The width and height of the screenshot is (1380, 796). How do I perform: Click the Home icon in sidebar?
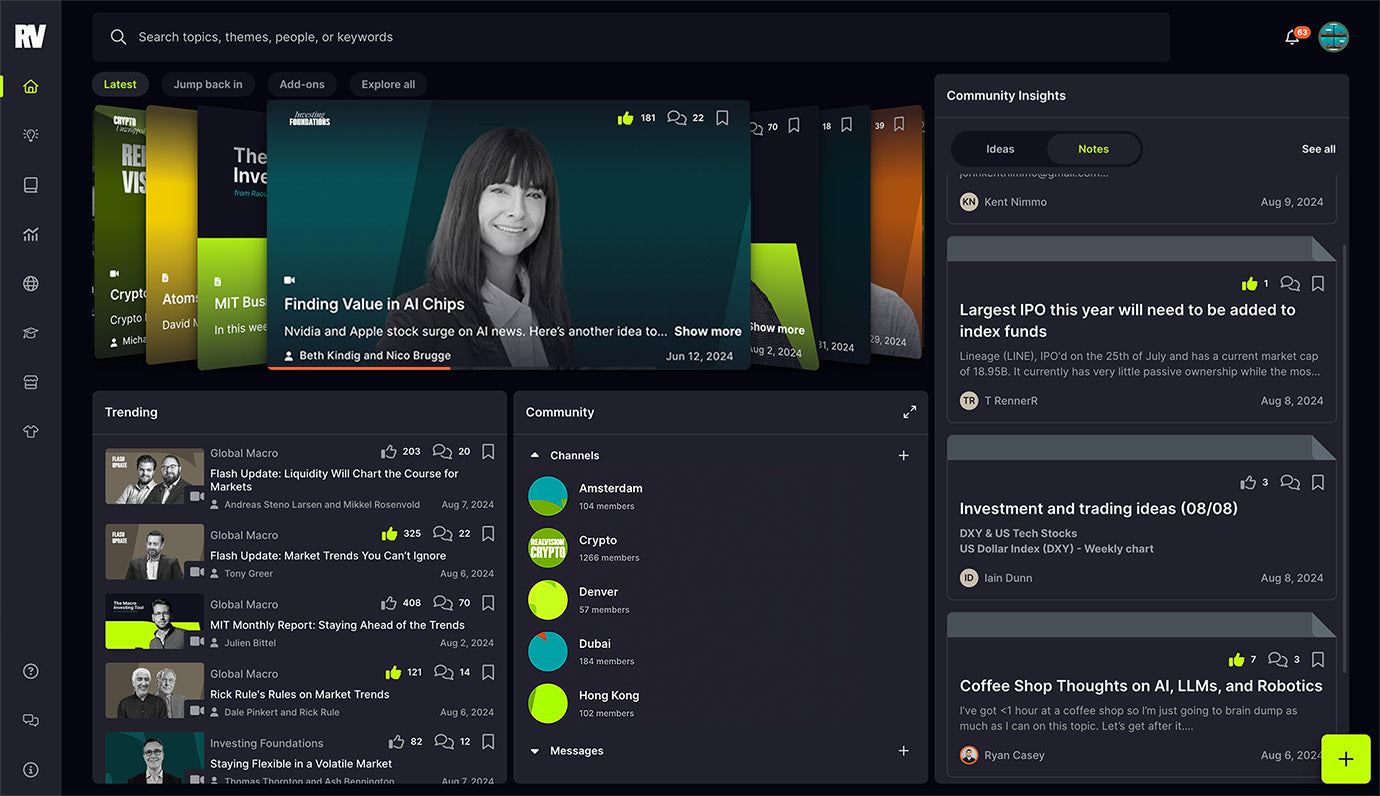click(x=31, y=86)
